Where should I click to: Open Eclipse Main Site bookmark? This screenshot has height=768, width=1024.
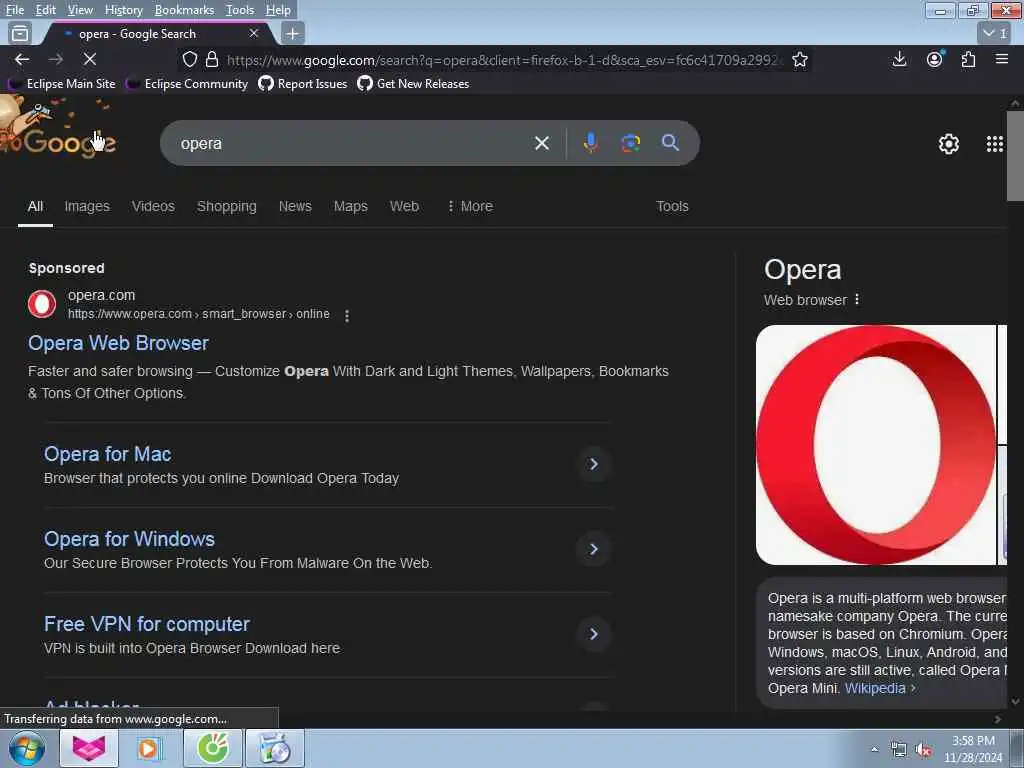[63, 84]
